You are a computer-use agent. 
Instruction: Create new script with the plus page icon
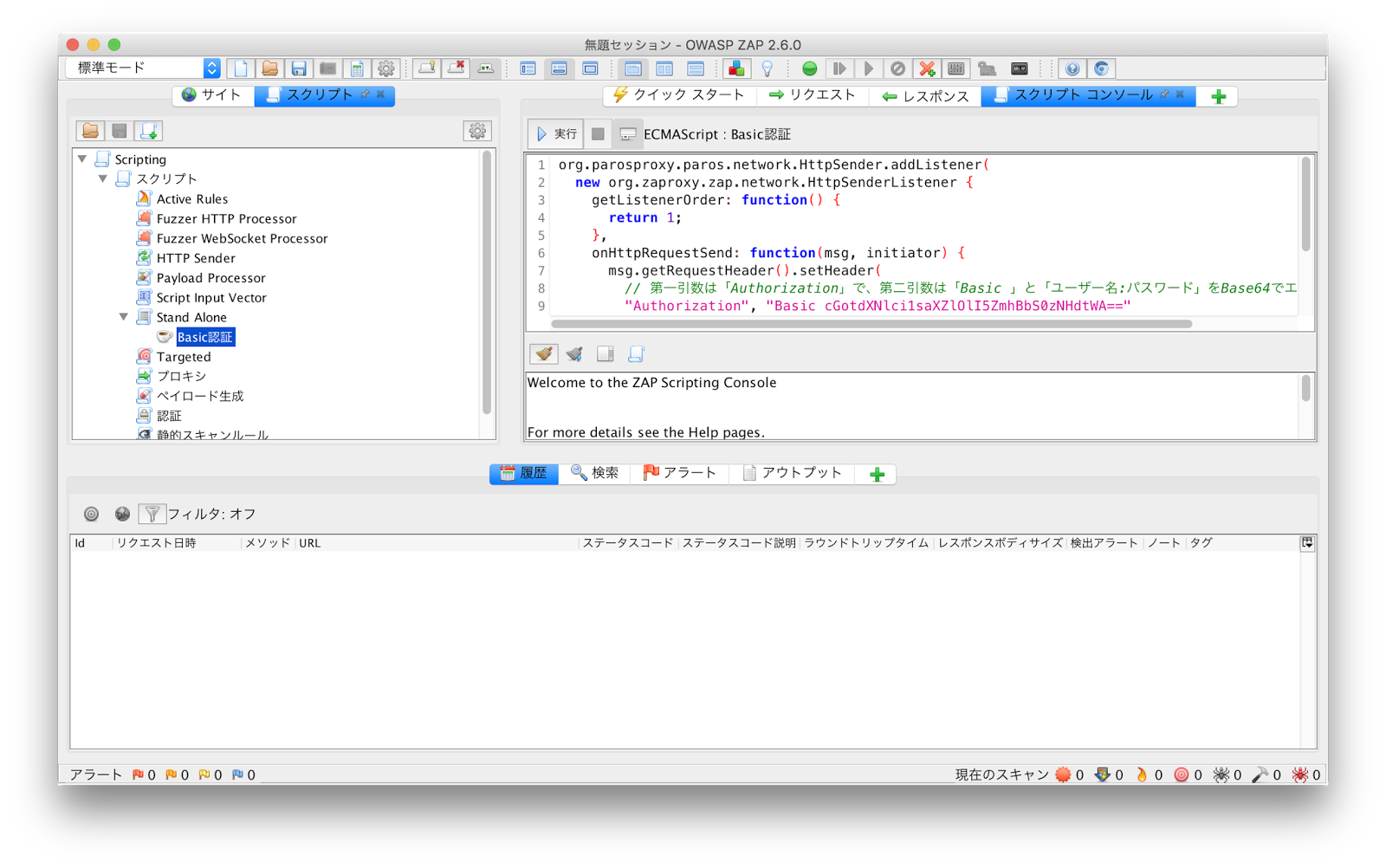149,131
